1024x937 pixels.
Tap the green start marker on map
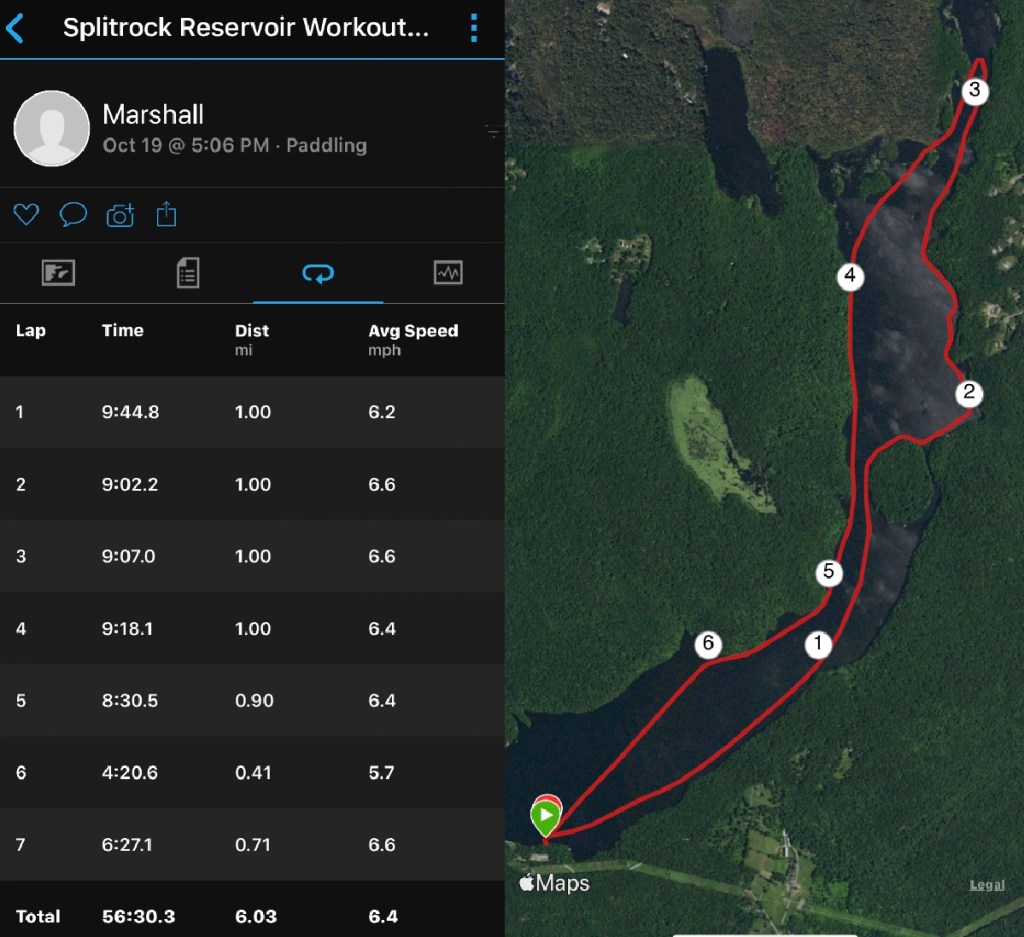click(545, 818)
